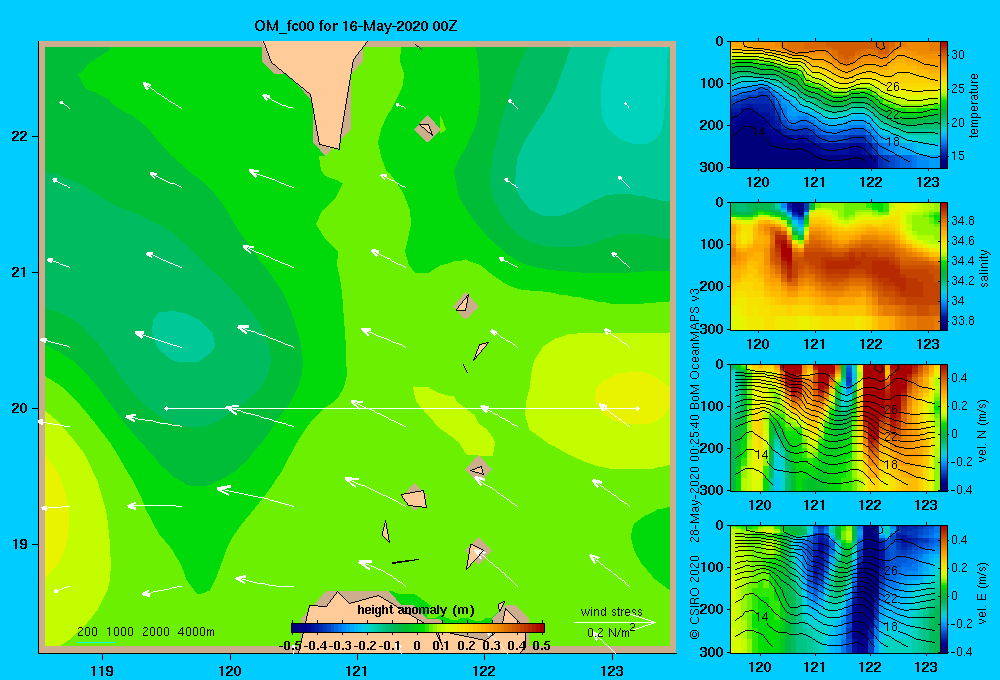Click the rotated "salinity" axis label
Screen dimensions: 1000x680
click(984, 268)
